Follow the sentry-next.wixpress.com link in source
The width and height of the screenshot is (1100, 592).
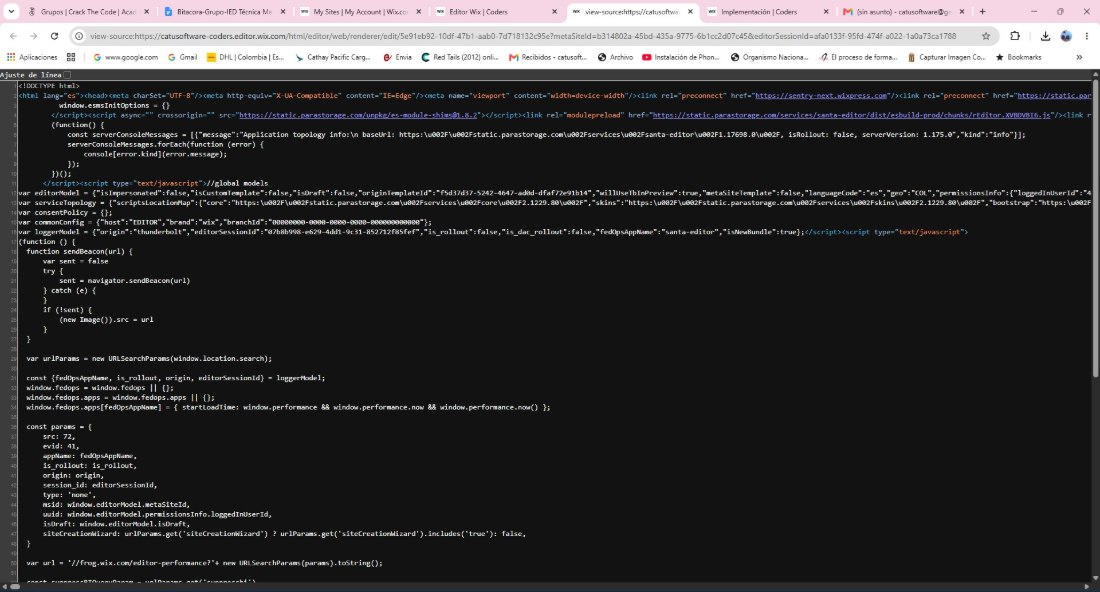tap(821, 95)
